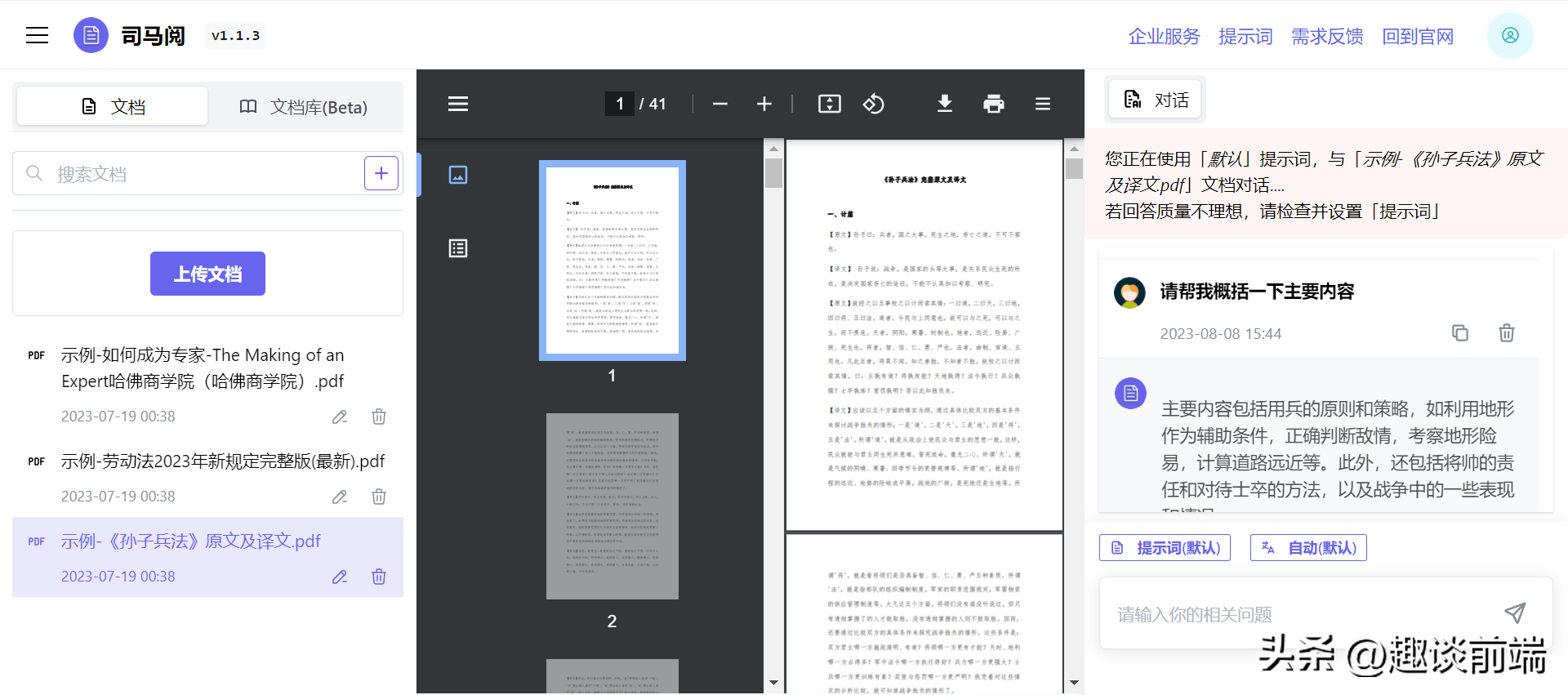Toggle the PDF viewer sidebar menu

[x=458, y=104]
